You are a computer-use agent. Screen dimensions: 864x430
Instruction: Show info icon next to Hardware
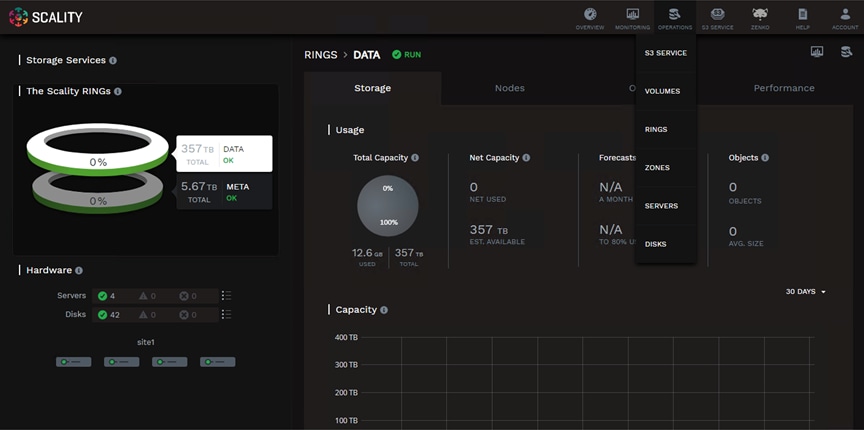[79, 271]
